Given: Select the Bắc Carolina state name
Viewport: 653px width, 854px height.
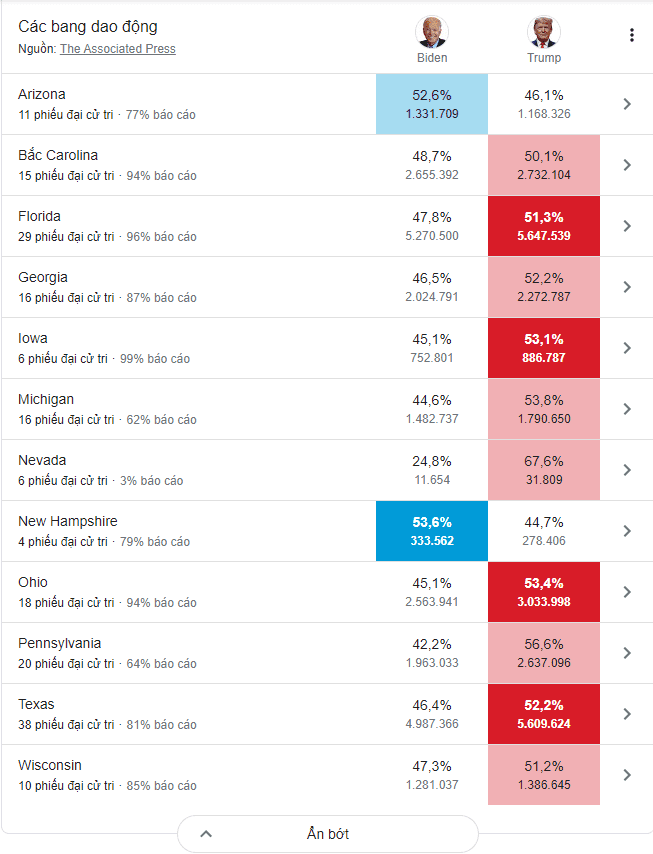Looking at the screenshot, I should [x=58, y=155].
